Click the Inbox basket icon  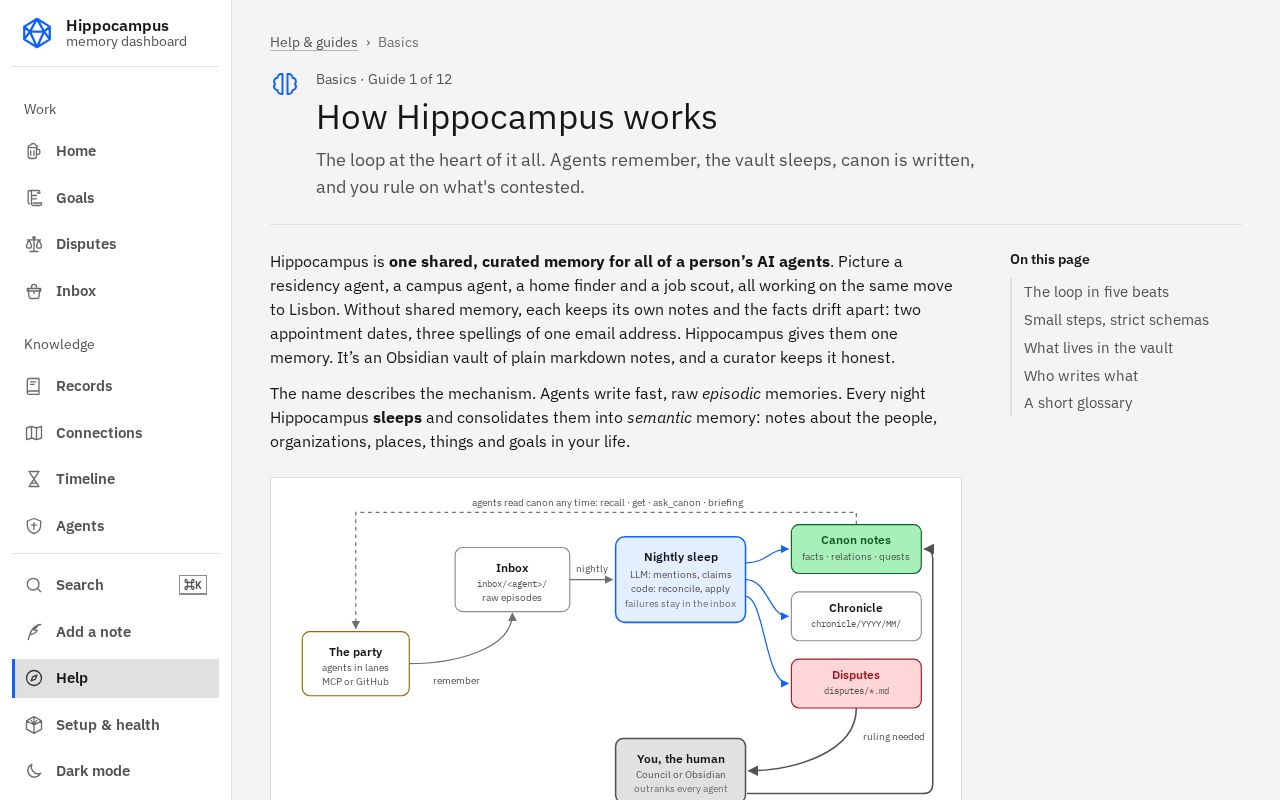pyautogui.click(x=34, y=291)
